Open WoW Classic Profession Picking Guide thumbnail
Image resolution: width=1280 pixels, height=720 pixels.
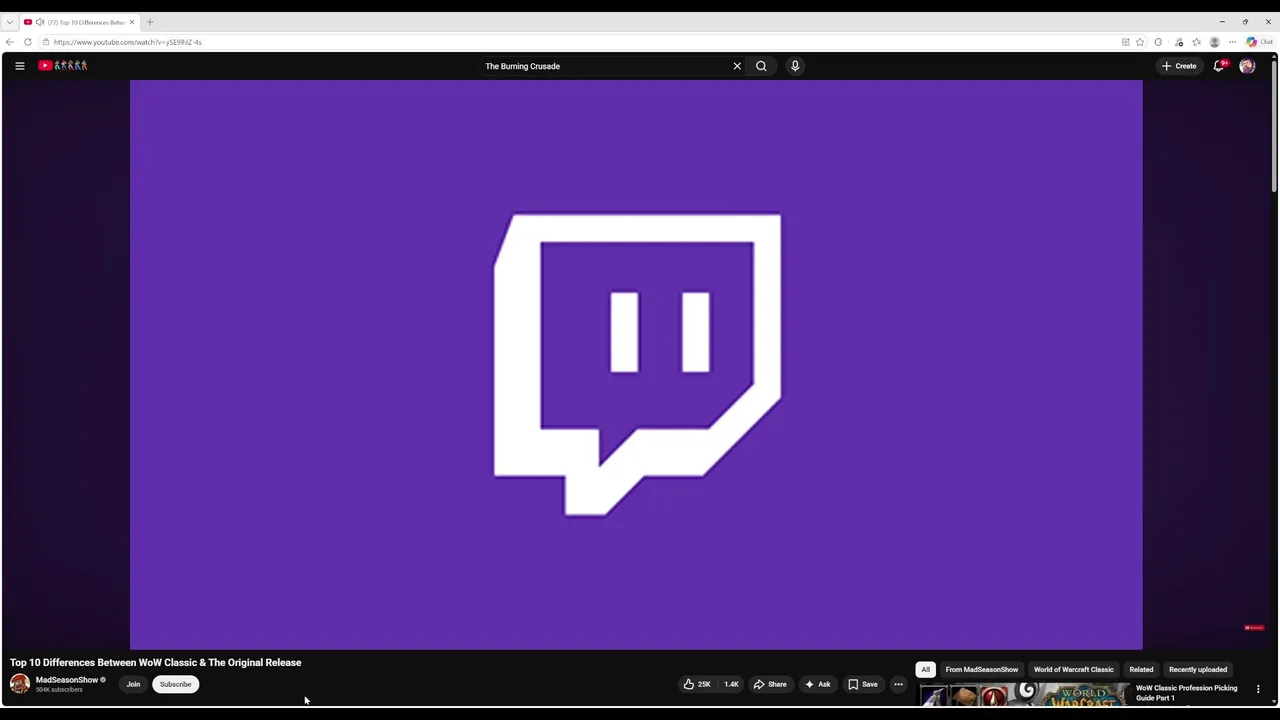click(x=1024, y=696)
